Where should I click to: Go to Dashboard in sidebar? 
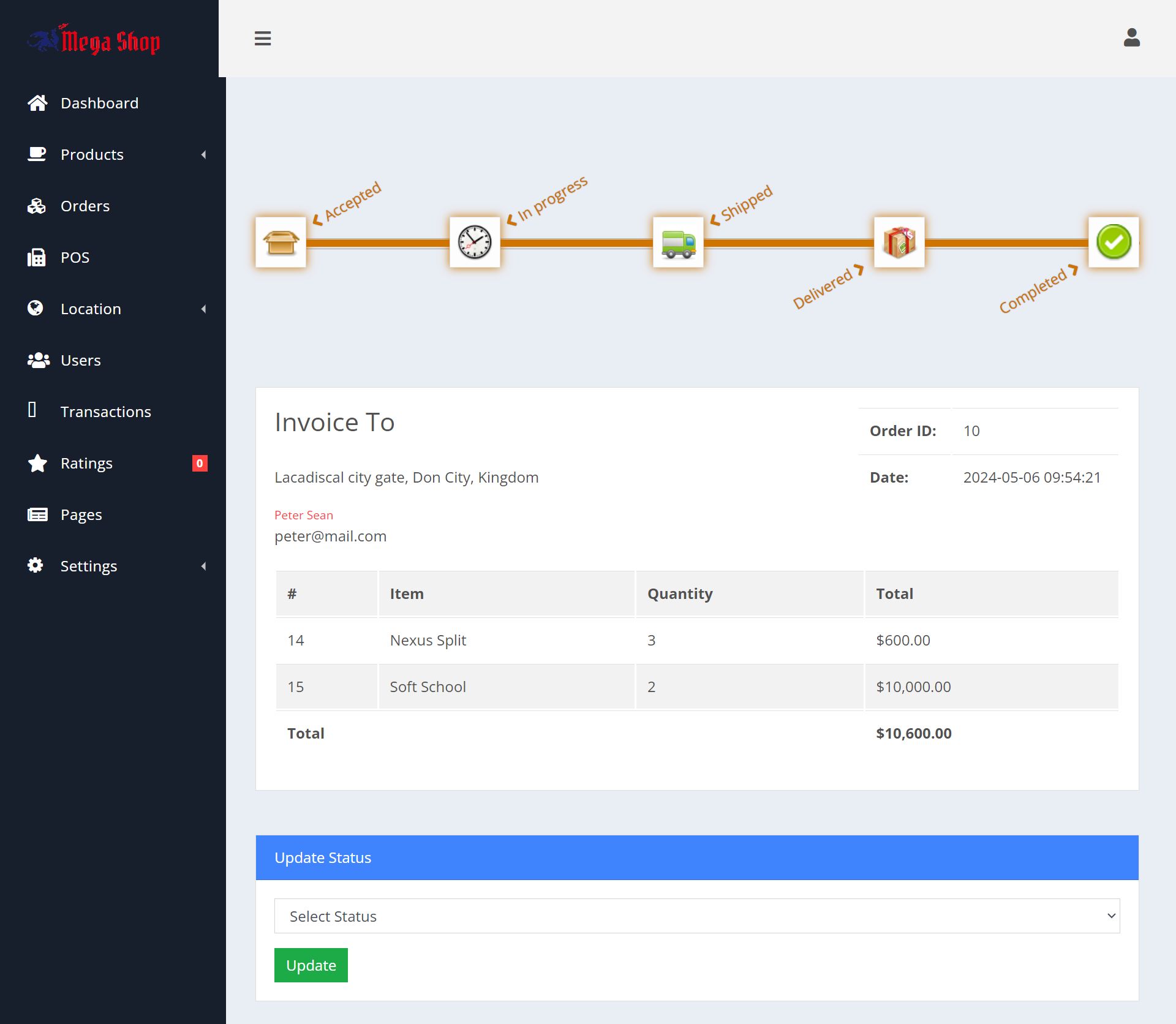coord(99,104)
